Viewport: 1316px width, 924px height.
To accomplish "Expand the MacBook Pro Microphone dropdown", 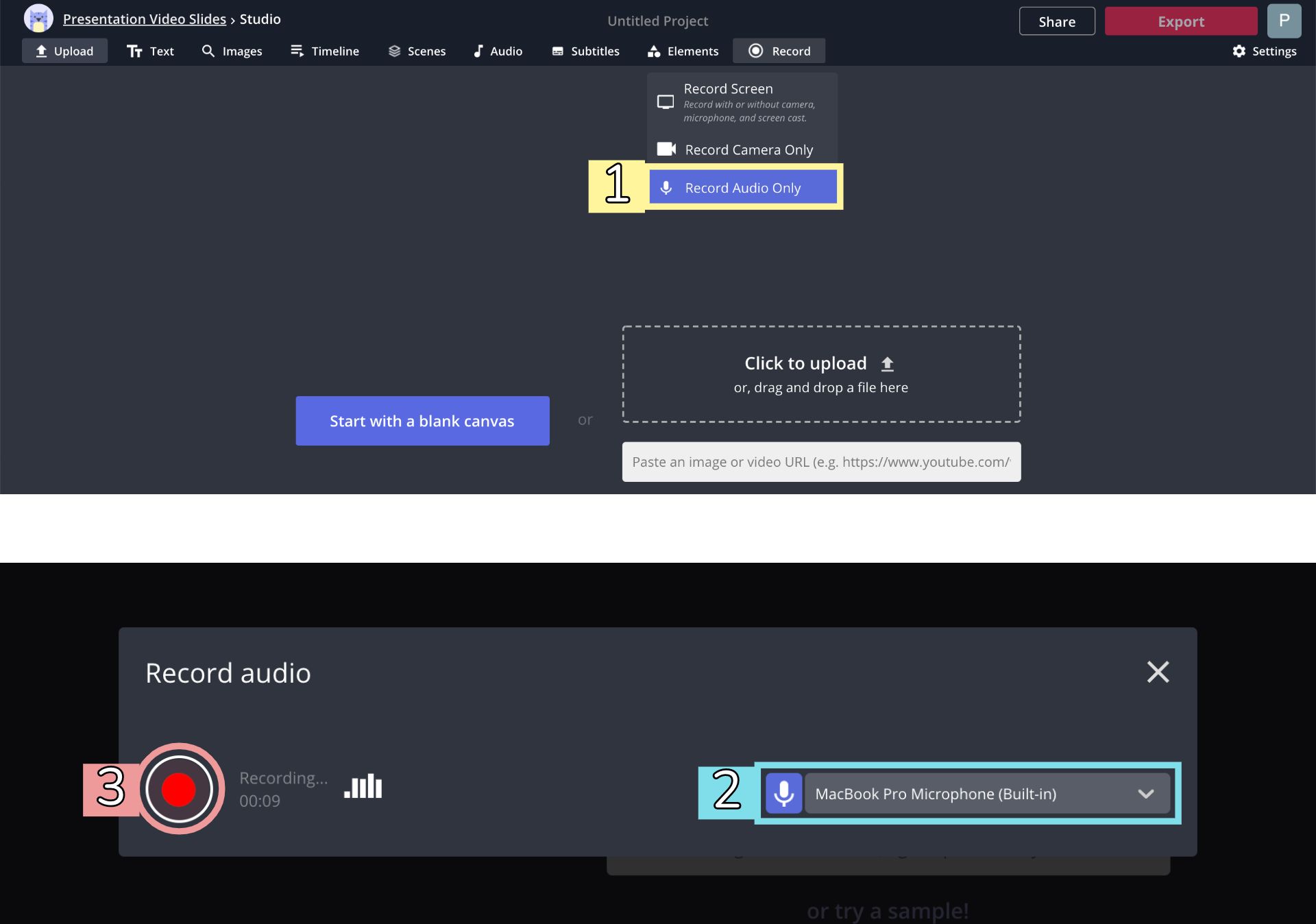I will coord(987,794).
